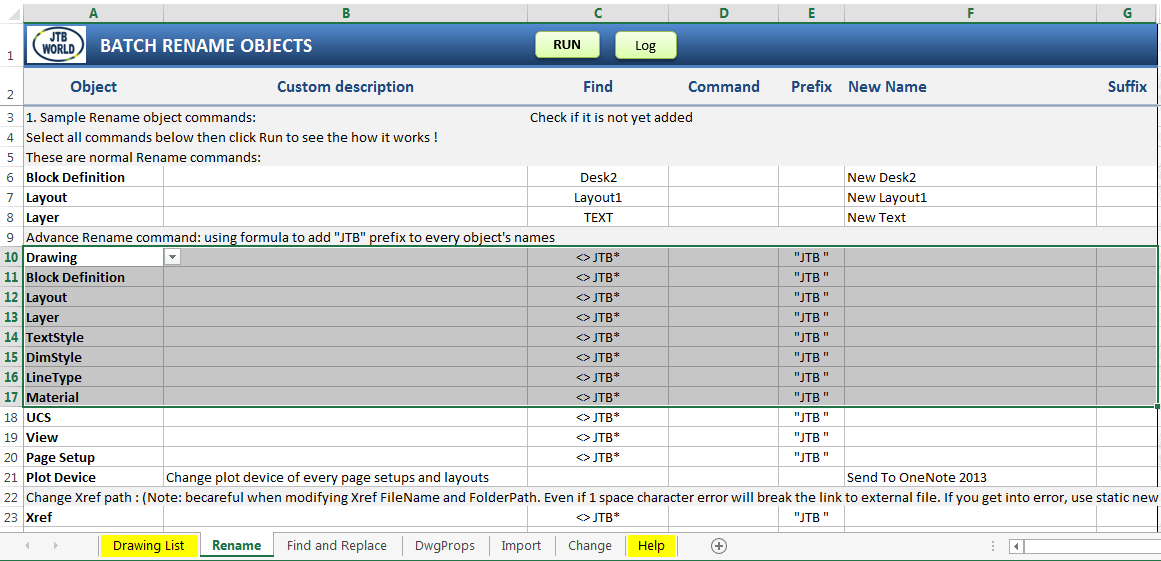Screen dimensions: 1161x561
Task: Click the Plot Device cell
Action: (93, 477)
